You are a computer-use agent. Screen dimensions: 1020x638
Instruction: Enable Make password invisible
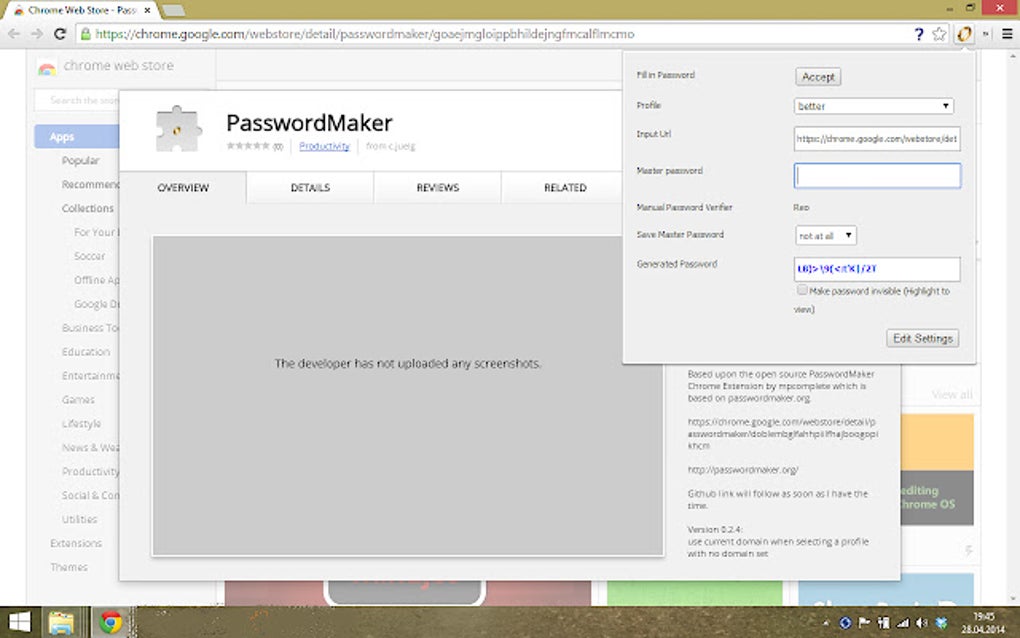coord(803,290)
